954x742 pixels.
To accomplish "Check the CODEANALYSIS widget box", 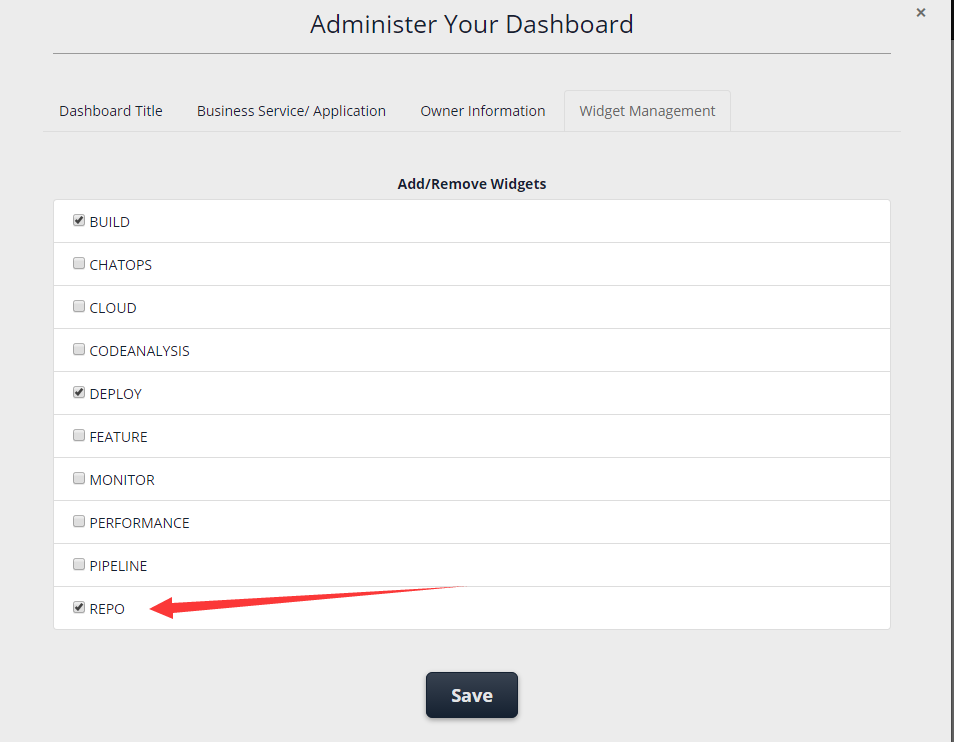I will (79, 350).
